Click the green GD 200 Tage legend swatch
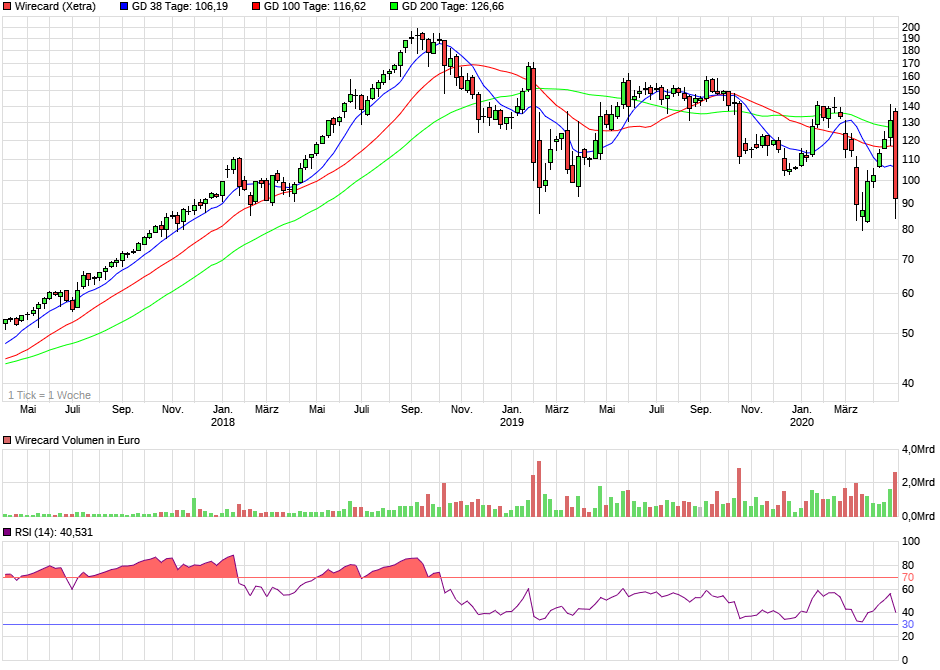Image resolution: width=940 pixels, height=670 pixels. (x=394, y=7)
